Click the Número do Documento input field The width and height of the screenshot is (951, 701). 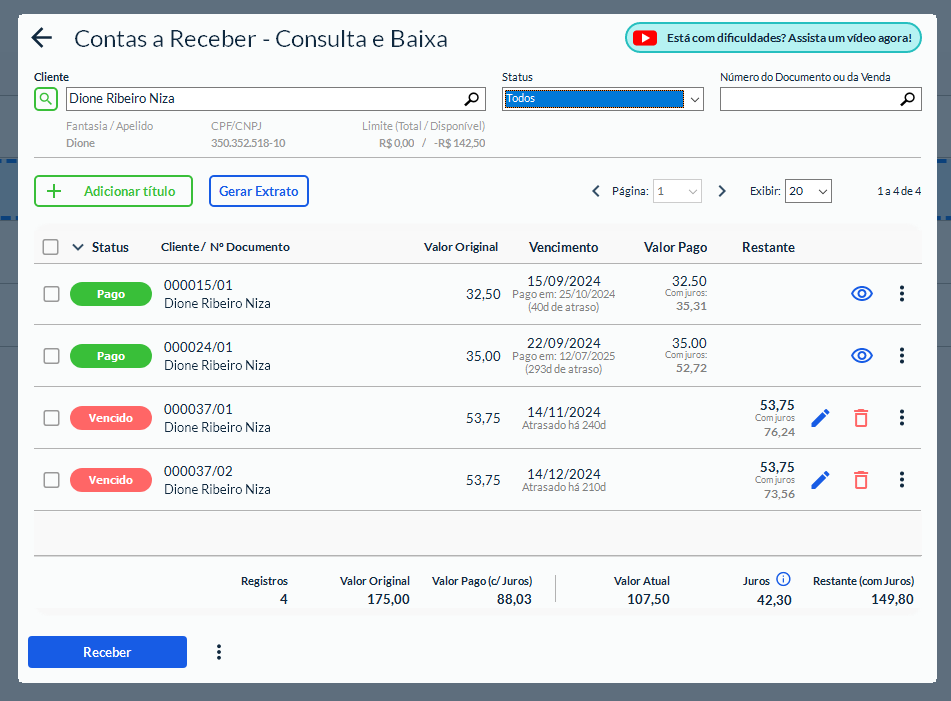click(x=808, y=99)
